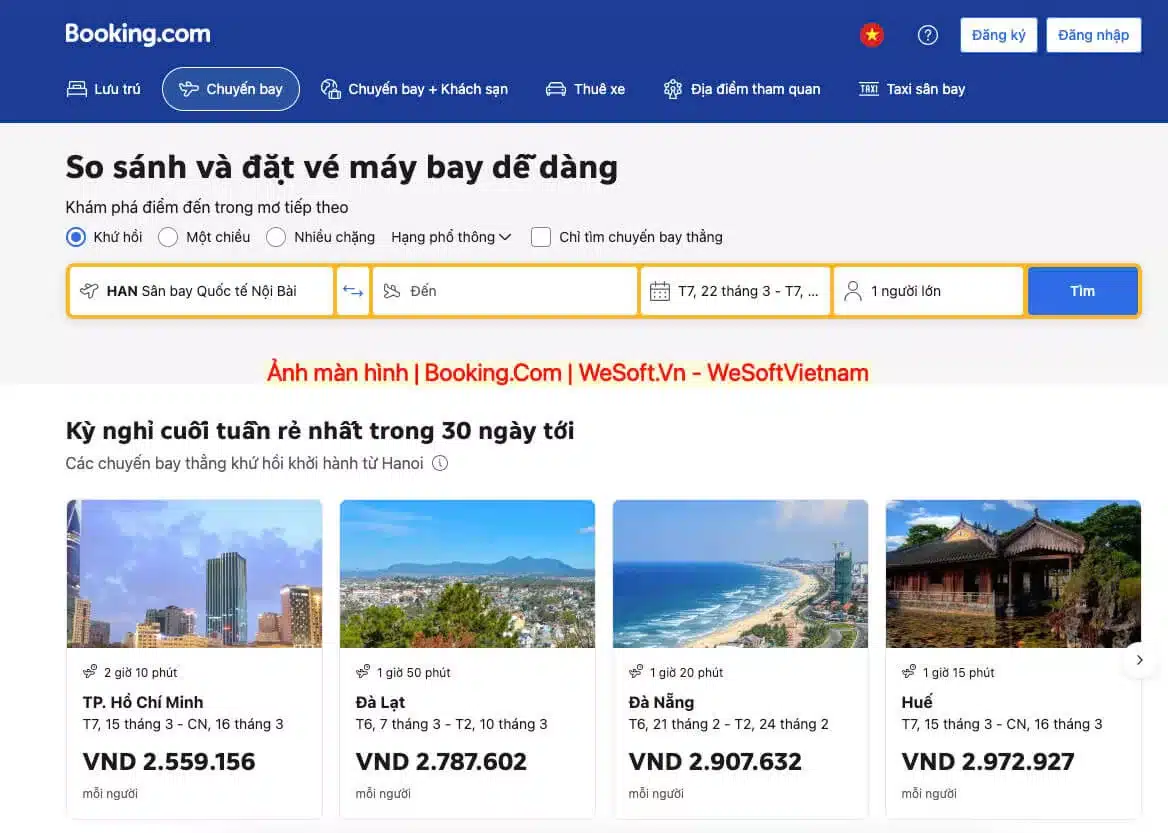
Task: Select the Khứ hồi radio button
Action: tap(76, 237)
